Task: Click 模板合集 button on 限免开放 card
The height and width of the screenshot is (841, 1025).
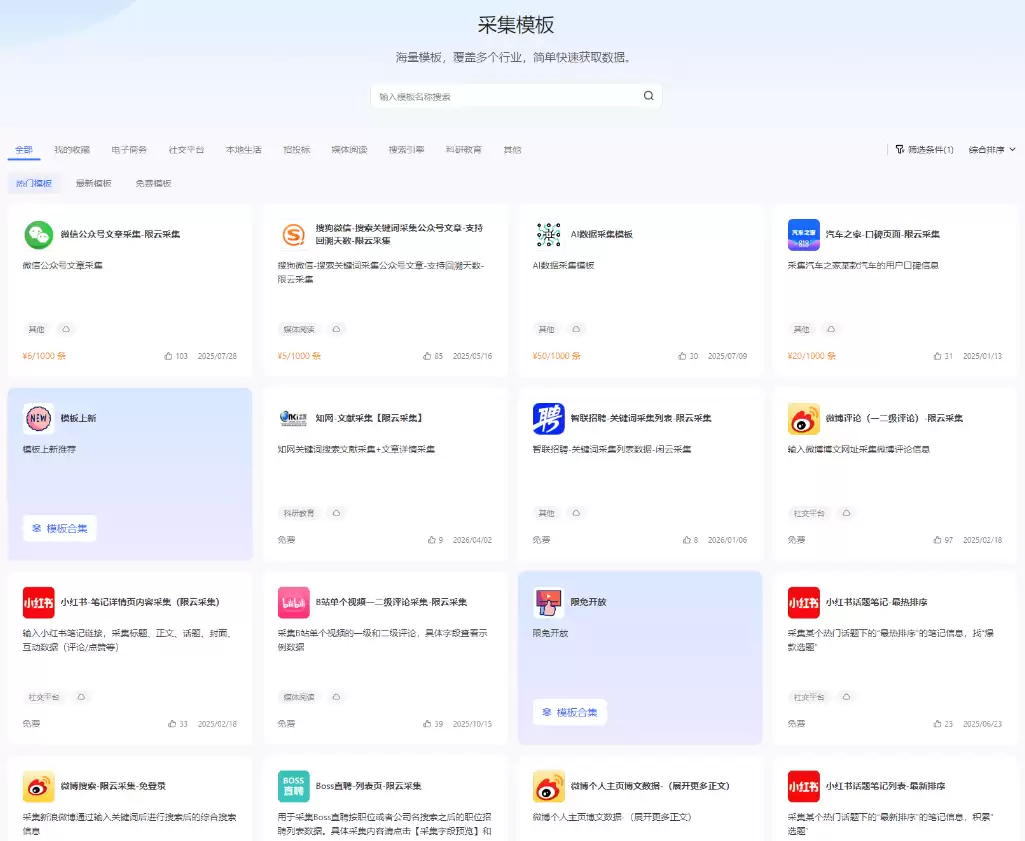Action: [570, 712]
